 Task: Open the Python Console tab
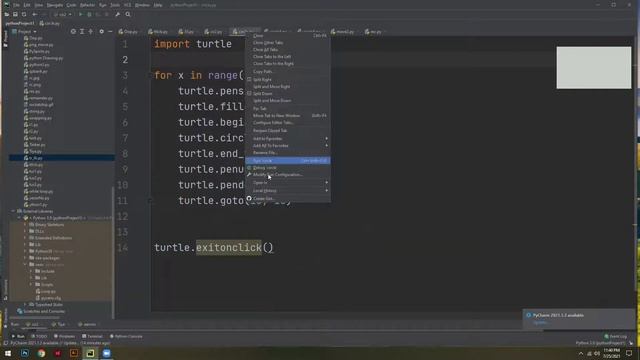coord(126,336)
